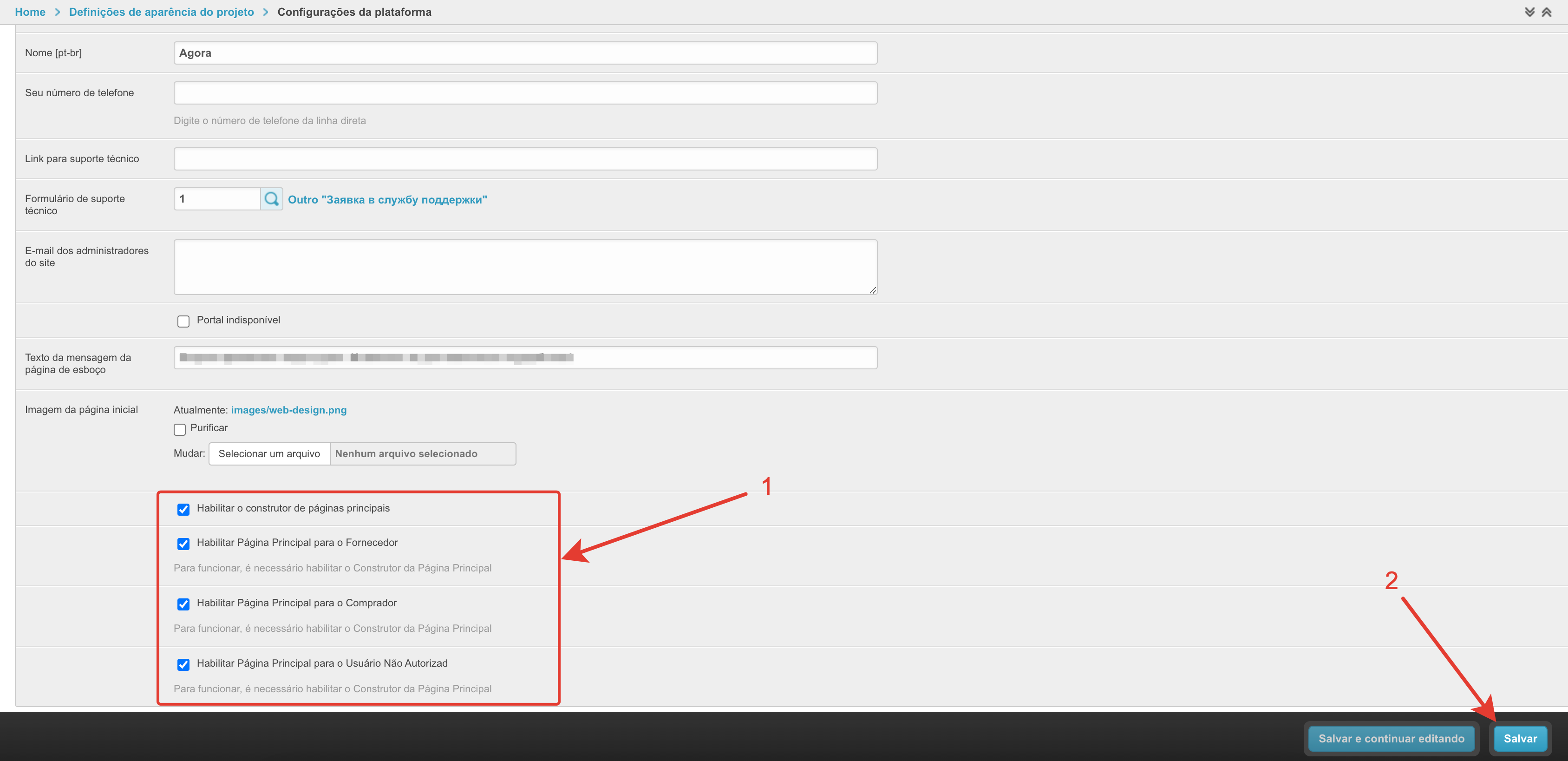The height and width of the screenshot is (761, 1568).
Task: Open the linked support request form
Action: point(387,200)
